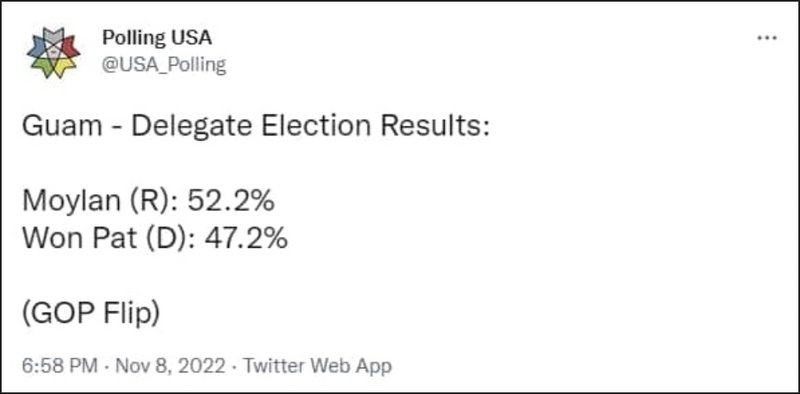Open the Polling USA profile name
Screen dimensions: 800x394
[x=157, y=37]
